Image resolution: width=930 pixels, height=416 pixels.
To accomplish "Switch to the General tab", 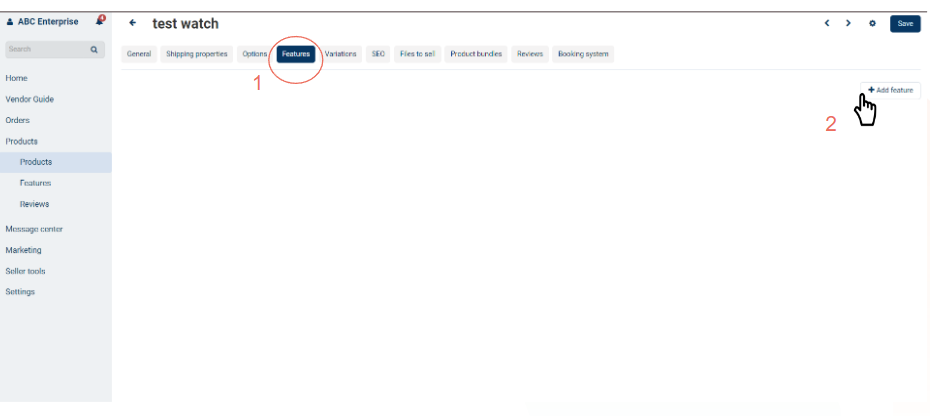I will (x=139, y=54).
